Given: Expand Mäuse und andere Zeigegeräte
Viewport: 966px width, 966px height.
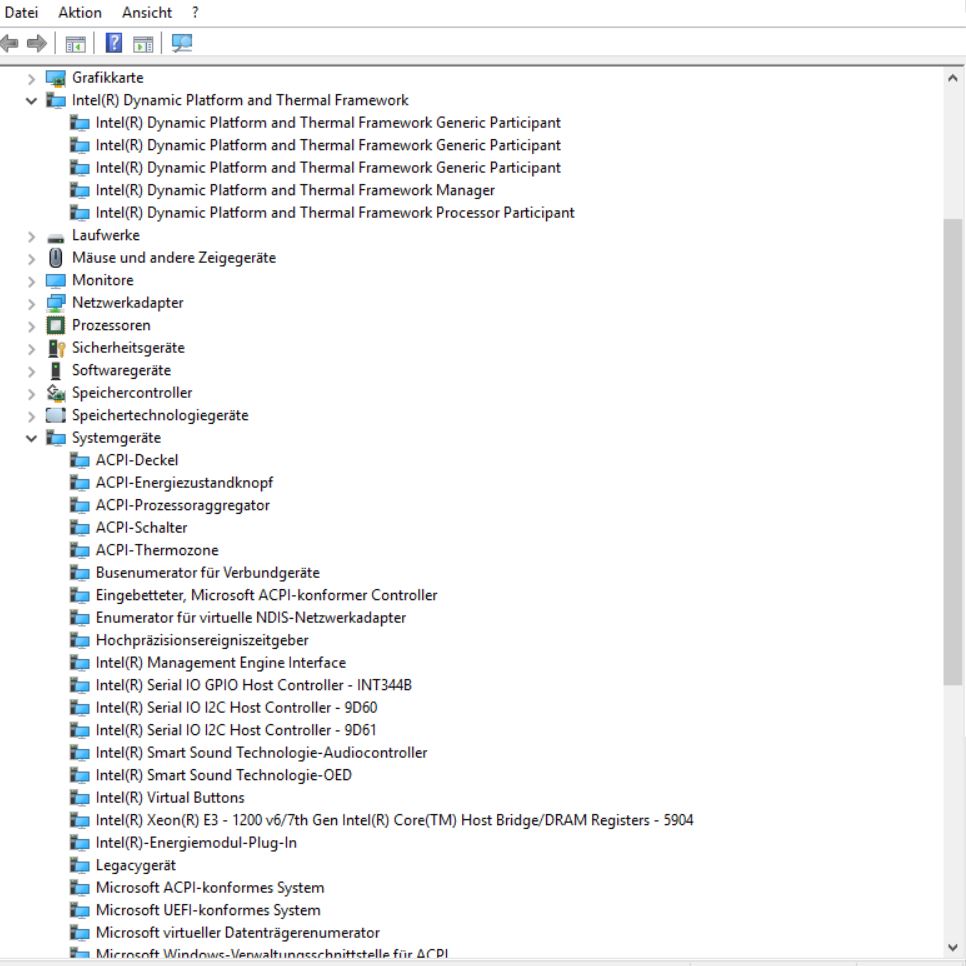Looking at the screenshot, I should 31,259.
